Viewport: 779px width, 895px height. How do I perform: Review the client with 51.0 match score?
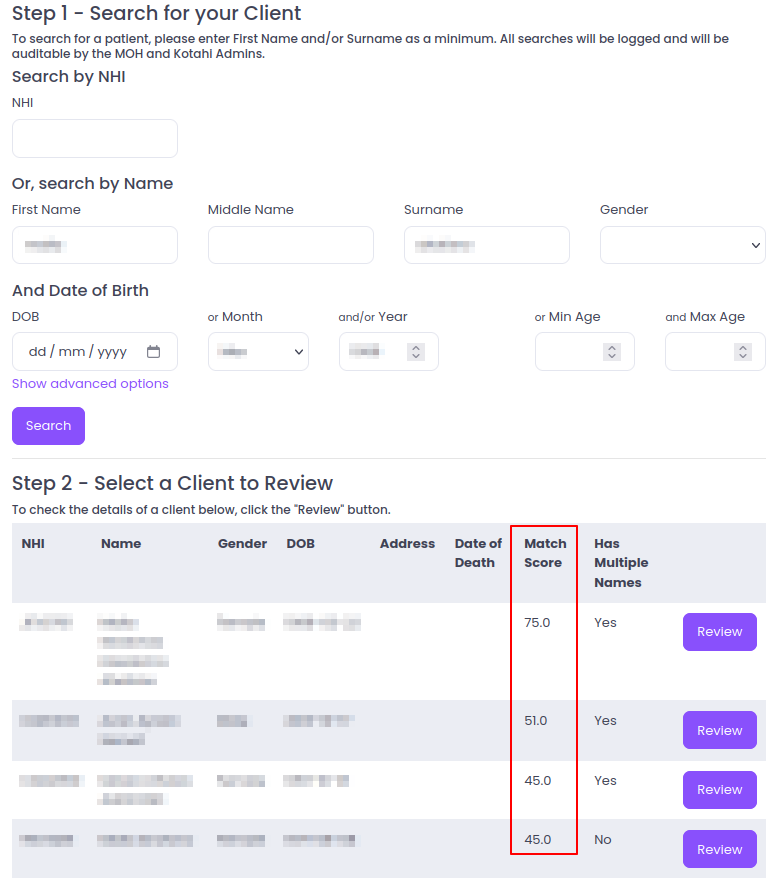pos(719,730)
